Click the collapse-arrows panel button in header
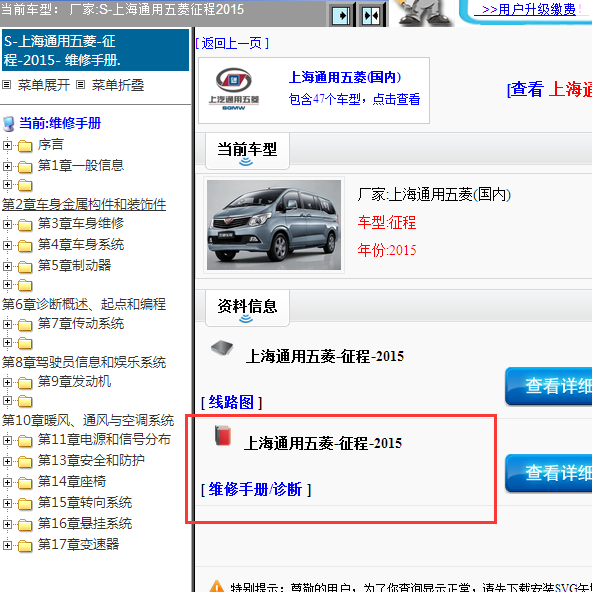 371,15
